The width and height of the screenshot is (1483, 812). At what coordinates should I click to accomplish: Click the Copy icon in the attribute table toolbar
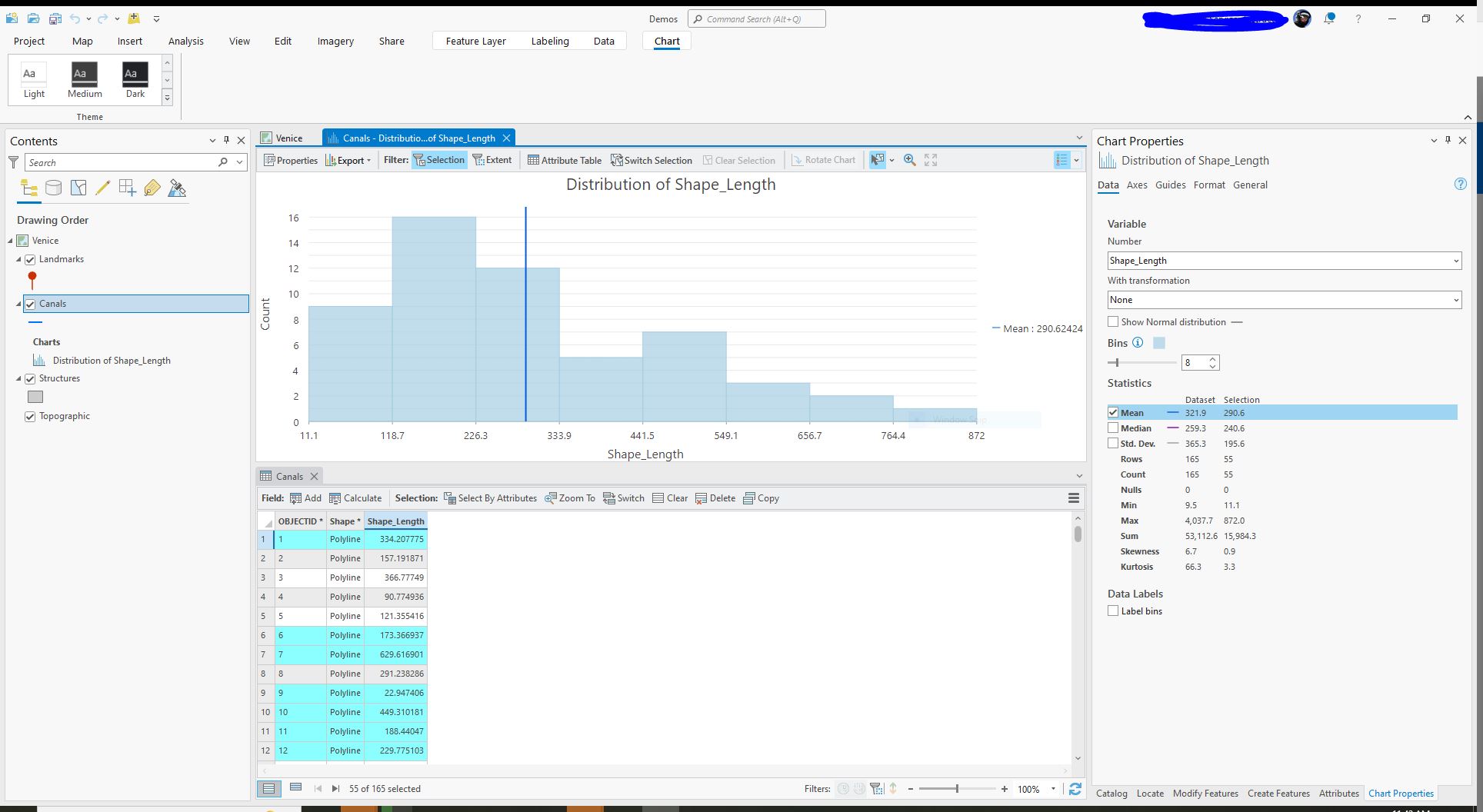[760, 498]
